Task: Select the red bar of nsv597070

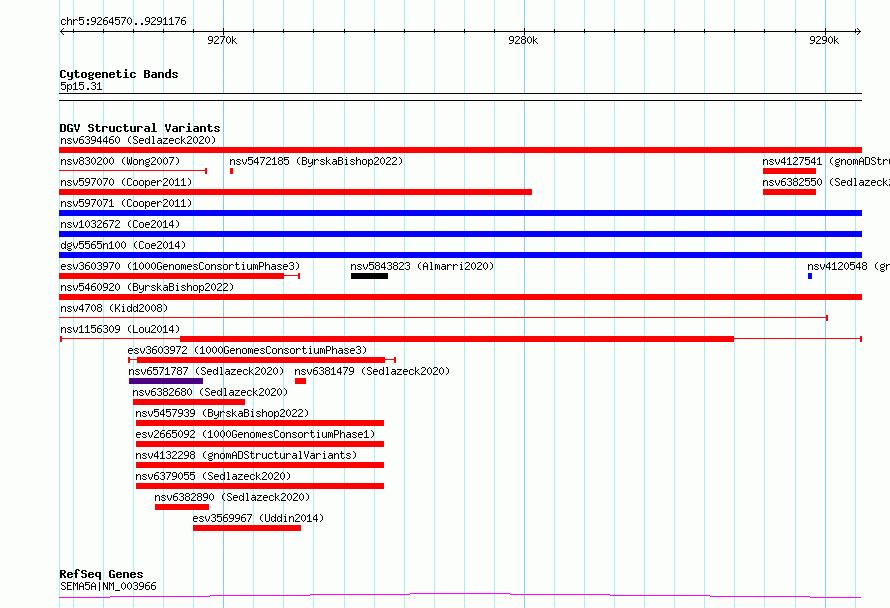Action: pyautogui.click(x=295, y=192)
